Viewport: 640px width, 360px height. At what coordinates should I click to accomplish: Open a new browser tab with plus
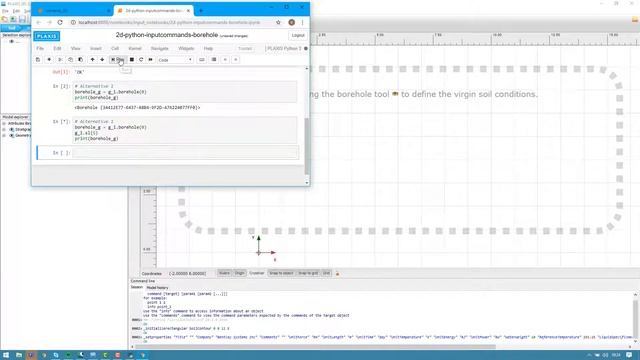tap(201, 11)
